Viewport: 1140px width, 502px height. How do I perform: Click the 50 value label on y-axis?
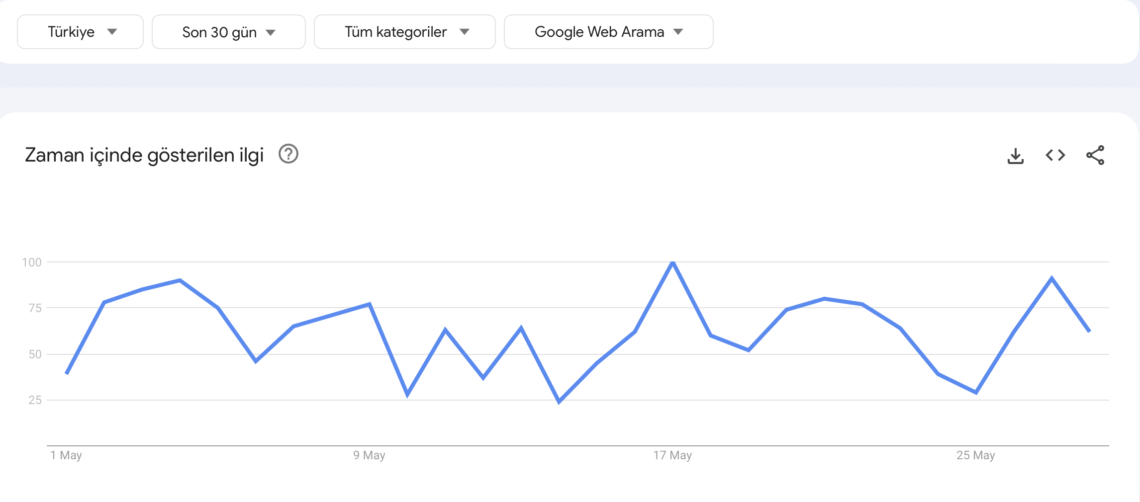(x=36, y=354)
